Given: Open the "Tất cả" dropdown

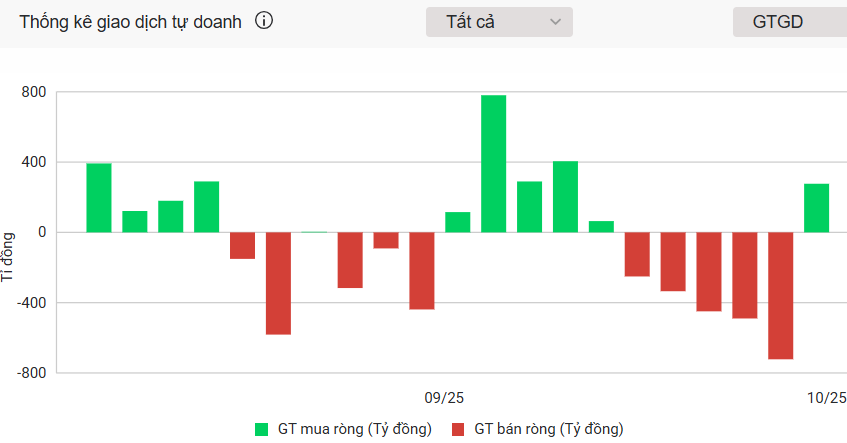Looking at the screenshot, I should tap(498, 22).
